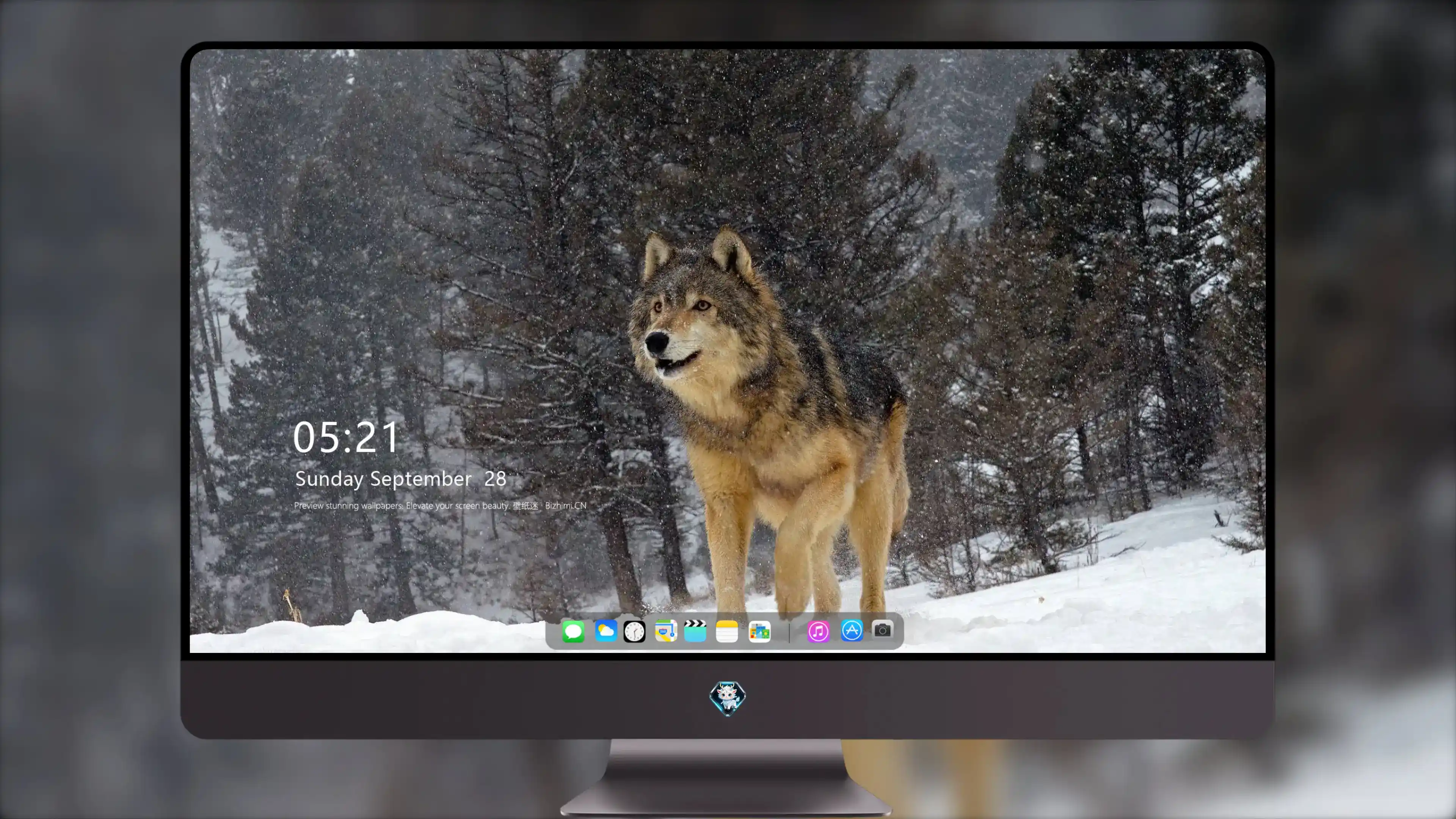Open the Videos clapperboard icon

tap(695, 631)
